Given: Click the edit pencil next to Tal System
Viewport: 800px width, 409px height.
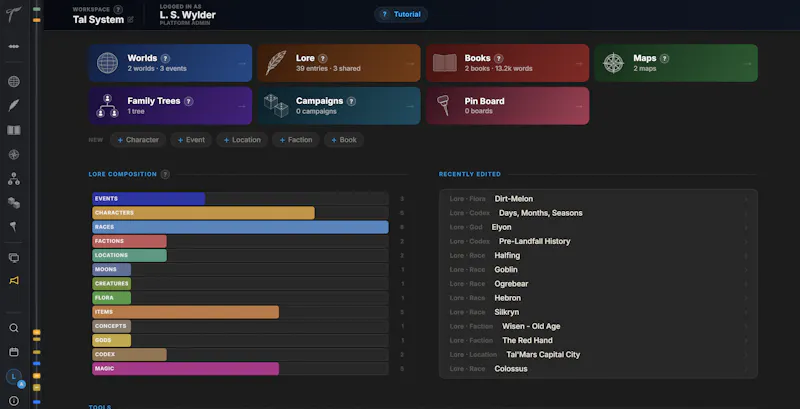Looking at the screenshot, I should 131,19.
